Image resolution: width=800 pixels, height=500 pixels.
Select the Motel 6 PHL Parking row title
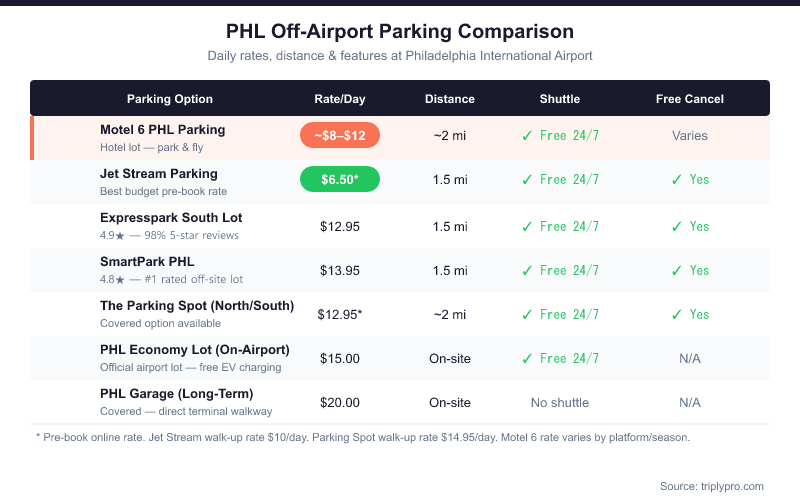pyautogui.click(x=163, y=129)
